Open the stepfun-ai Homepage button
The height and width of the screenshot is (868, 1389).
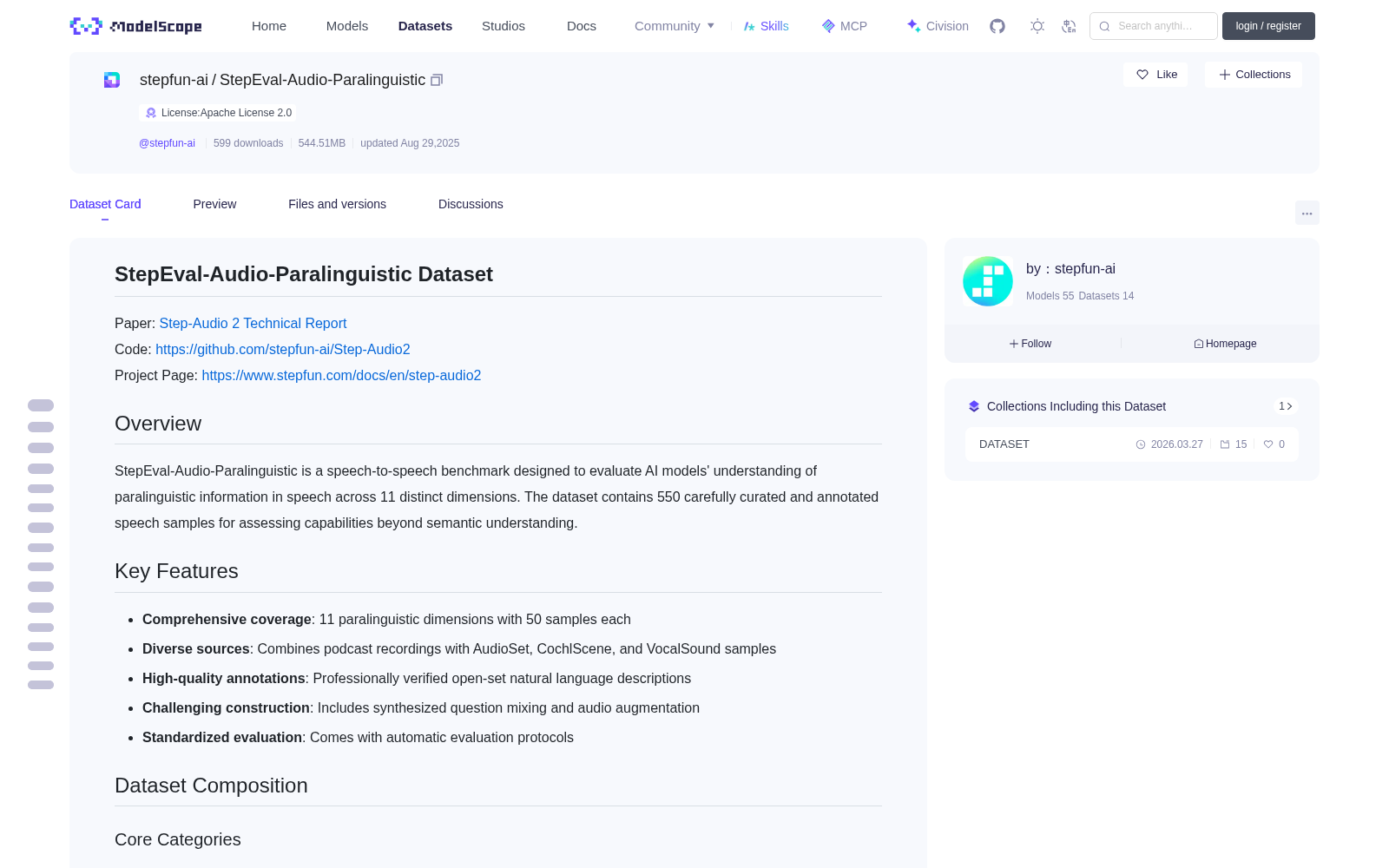pyautogui.click(x=1225, y=344)
